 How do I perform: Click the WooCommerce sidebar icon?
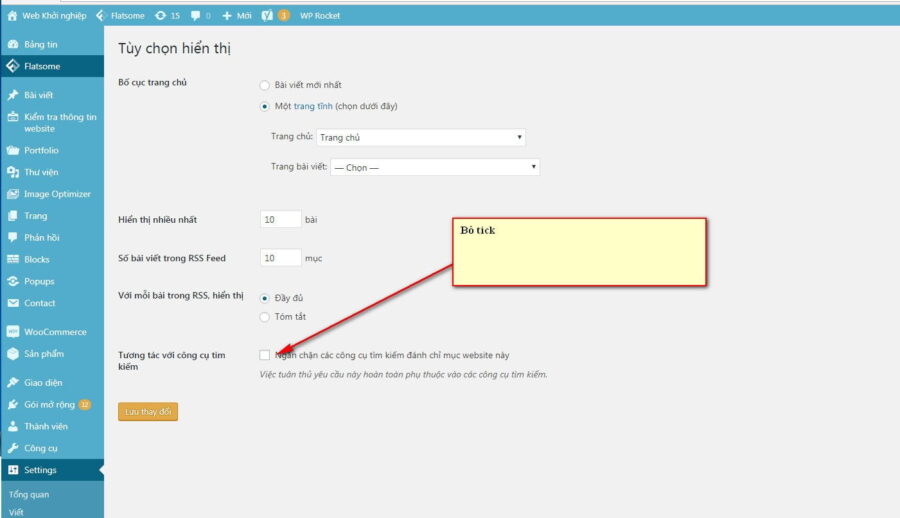click(13, 332)
